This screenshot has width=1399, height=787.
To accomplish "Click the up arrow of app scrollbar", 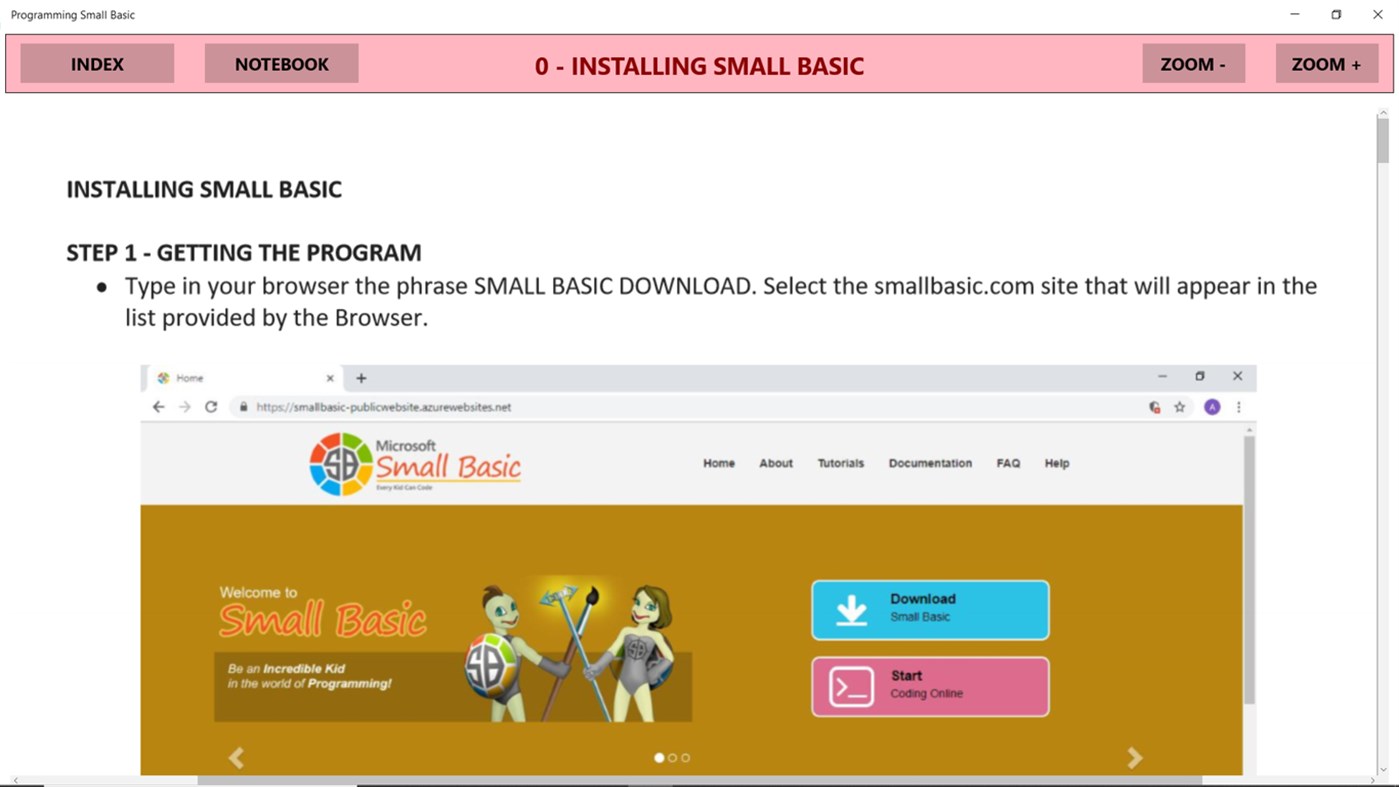I will click(x=1383, y=113).
